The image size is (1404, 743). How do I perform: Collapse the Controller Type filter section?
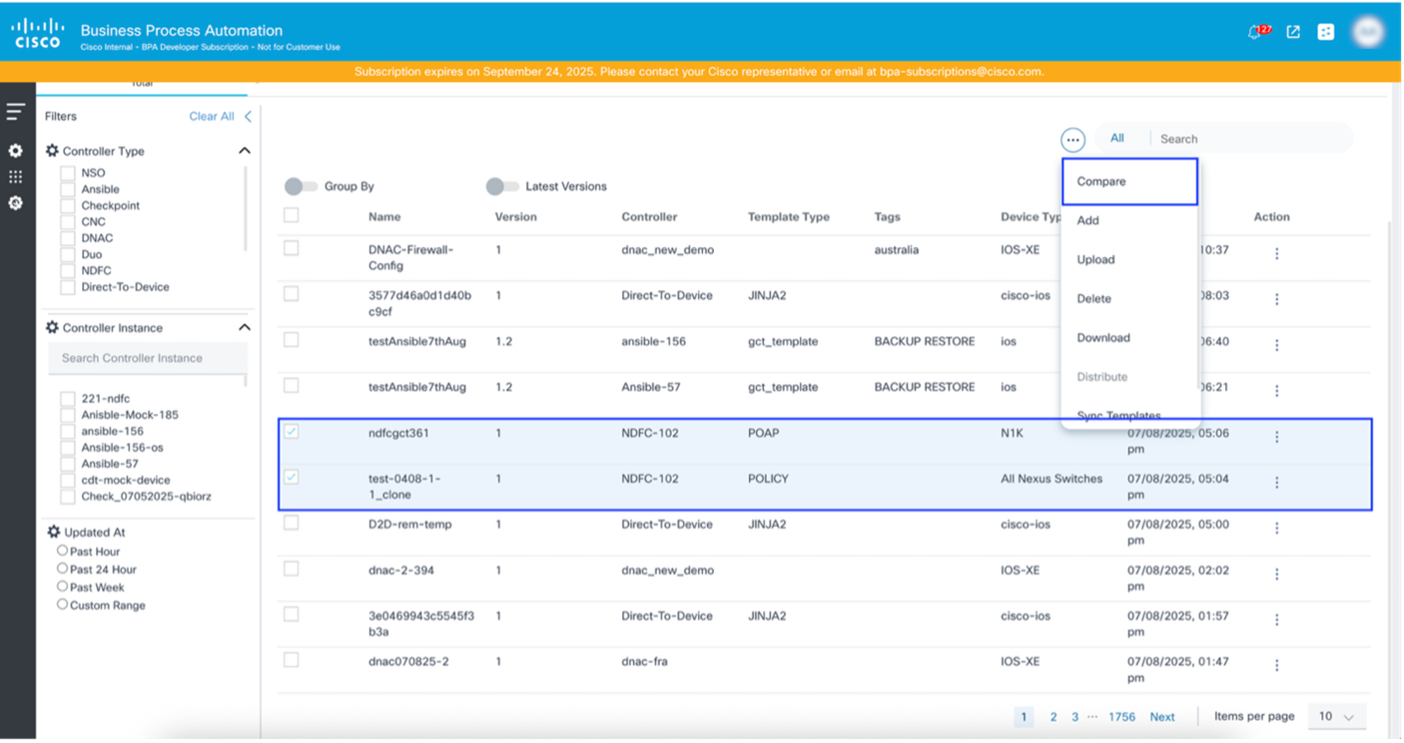[244, 151]
